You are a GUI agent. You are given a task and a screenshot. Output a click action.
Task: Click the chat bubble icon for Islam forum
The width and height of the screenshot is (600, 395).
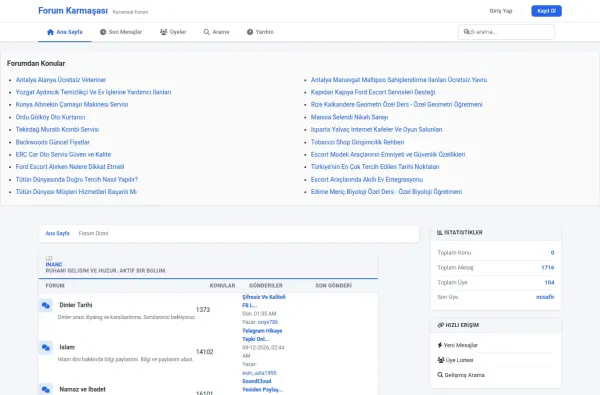point(46,348)
